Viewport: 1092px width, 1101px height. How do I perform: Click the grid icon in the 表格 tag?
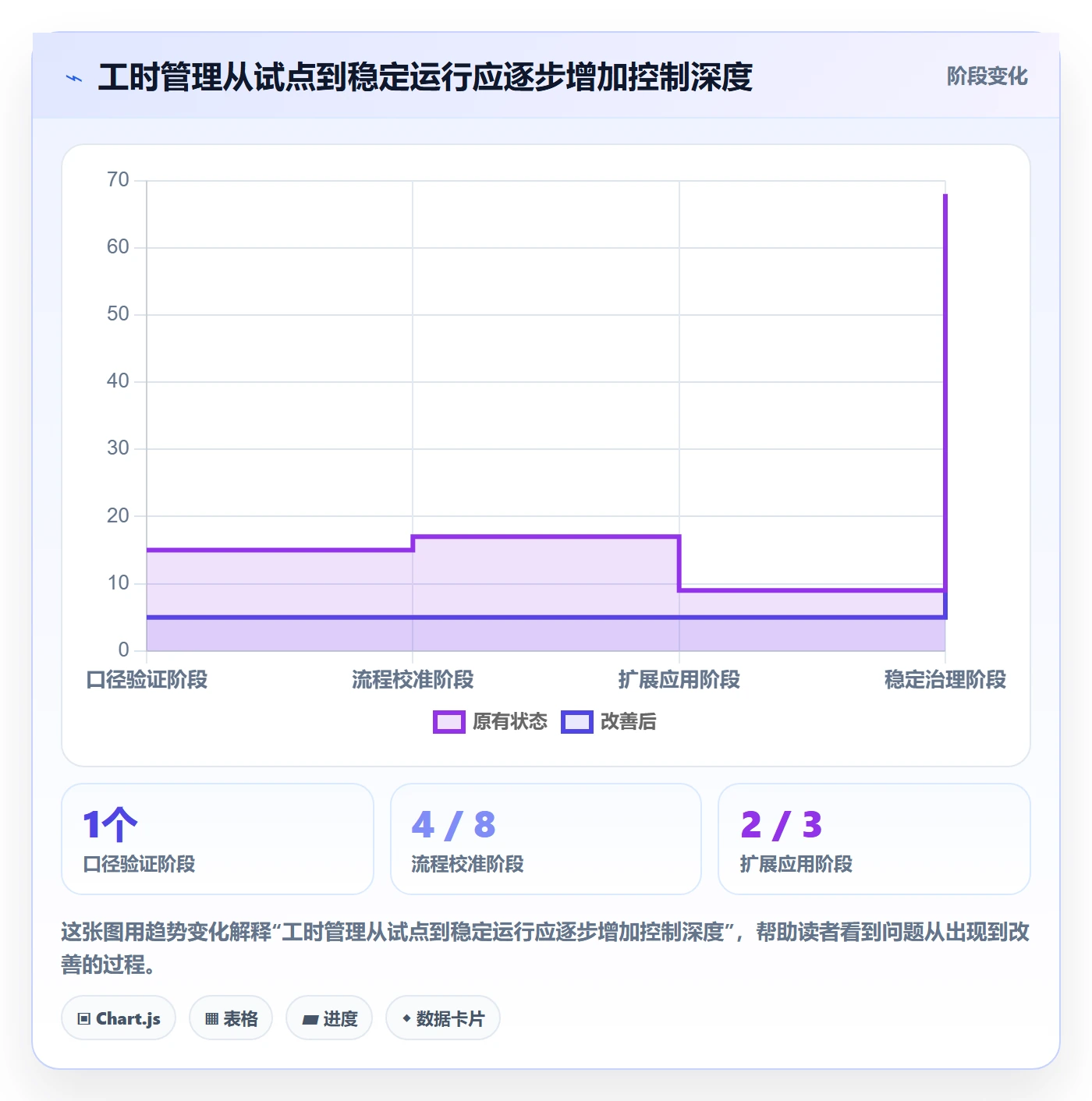pos(211,1018)
